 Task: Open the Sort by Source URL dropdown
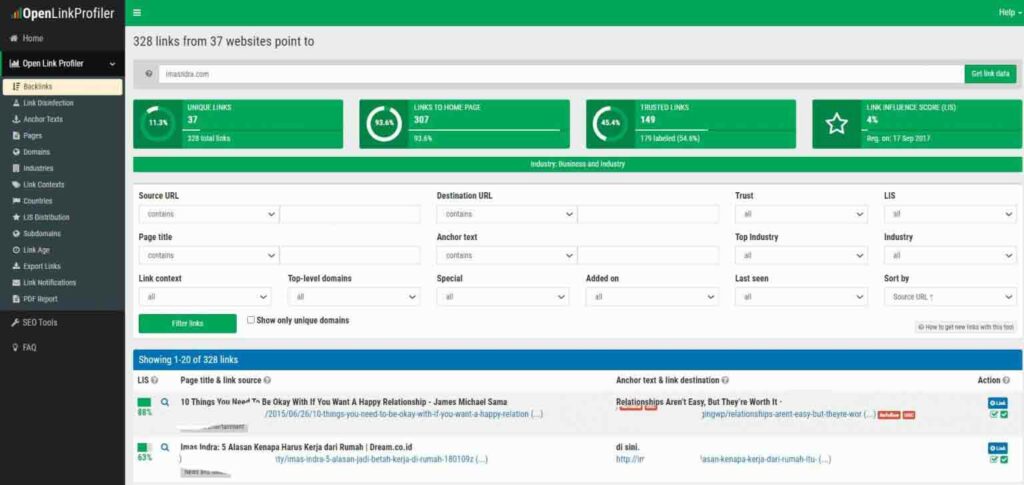(x=950, y=297)
